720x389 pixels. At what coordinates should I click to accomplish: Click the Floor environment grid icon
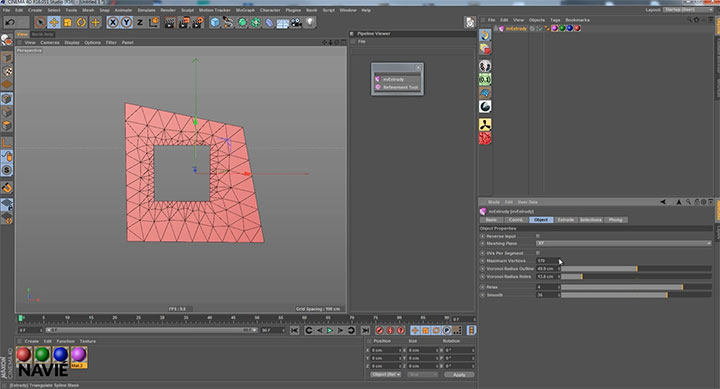pos(283,23)
